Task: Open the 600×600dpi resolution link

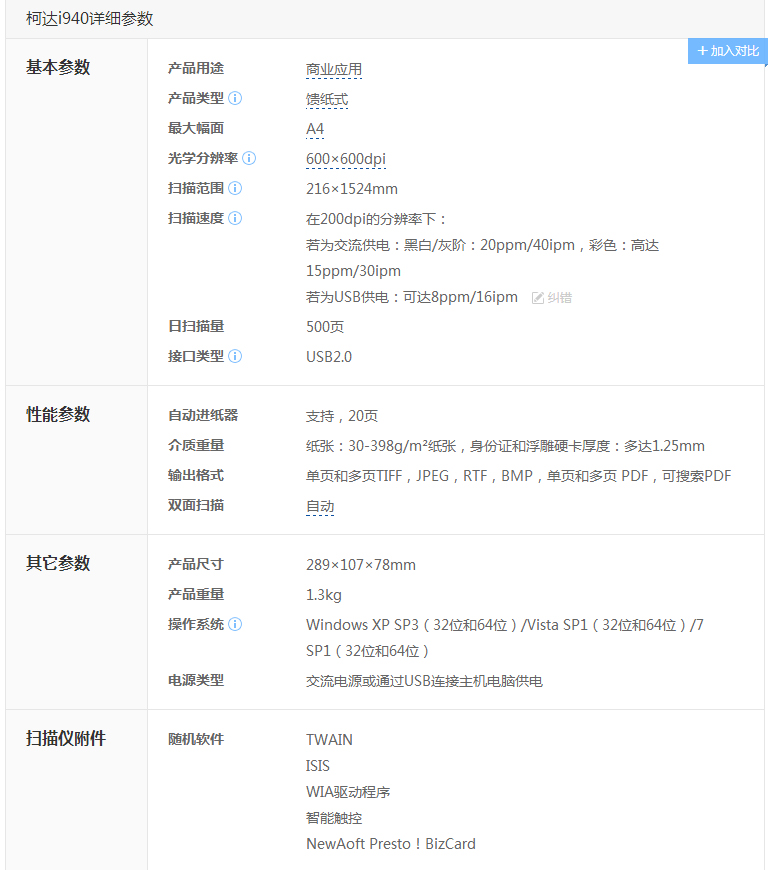Action: coord(346,159)
